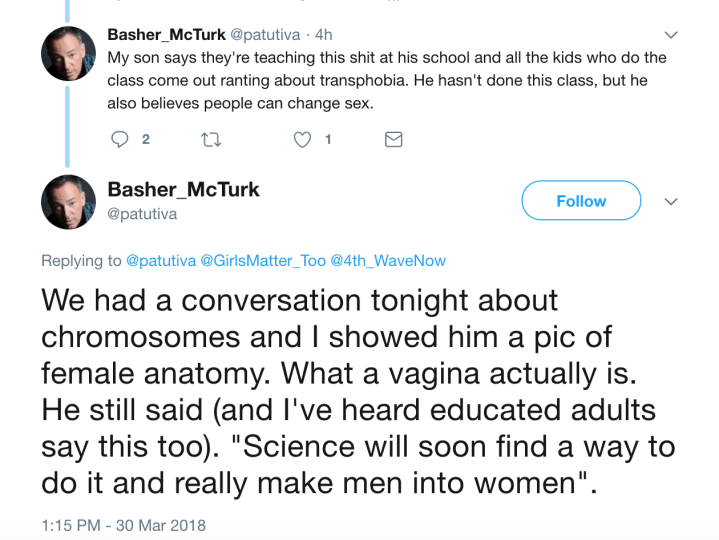Like the tweet using the heart icon
The height and width of the screenshot is (540, 719).
[x=302, y=140]
